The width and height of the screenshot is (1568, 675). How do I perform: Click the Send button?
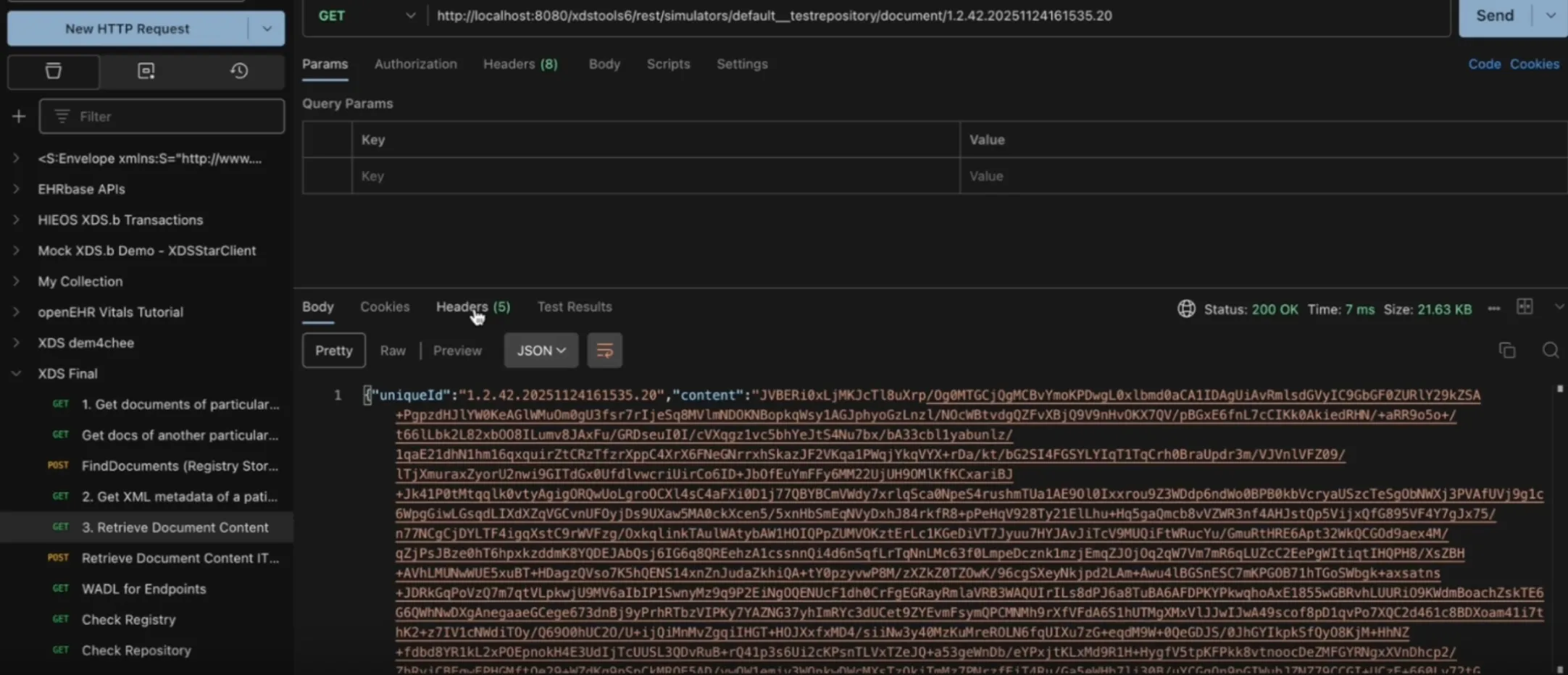point(1494,14)
